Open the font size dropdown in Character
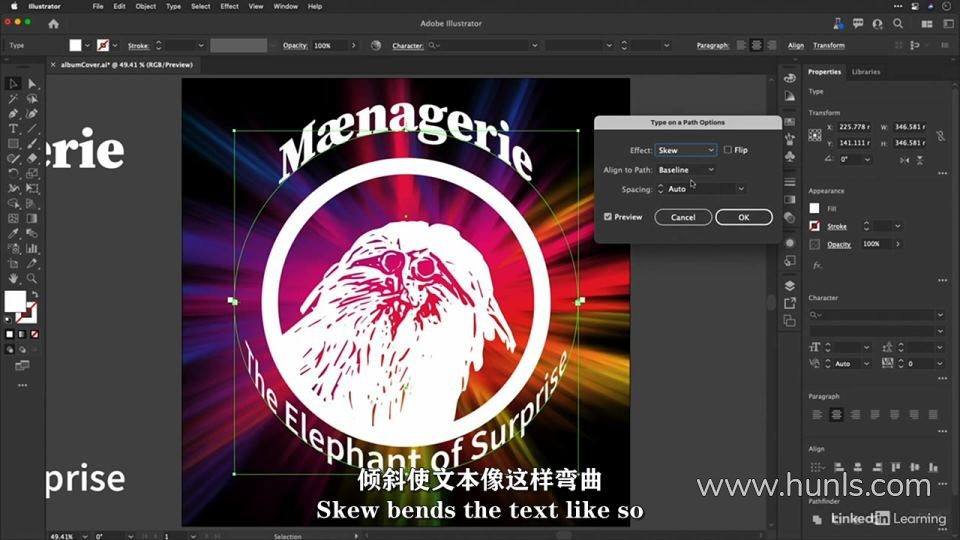 (x=866, y=347)
